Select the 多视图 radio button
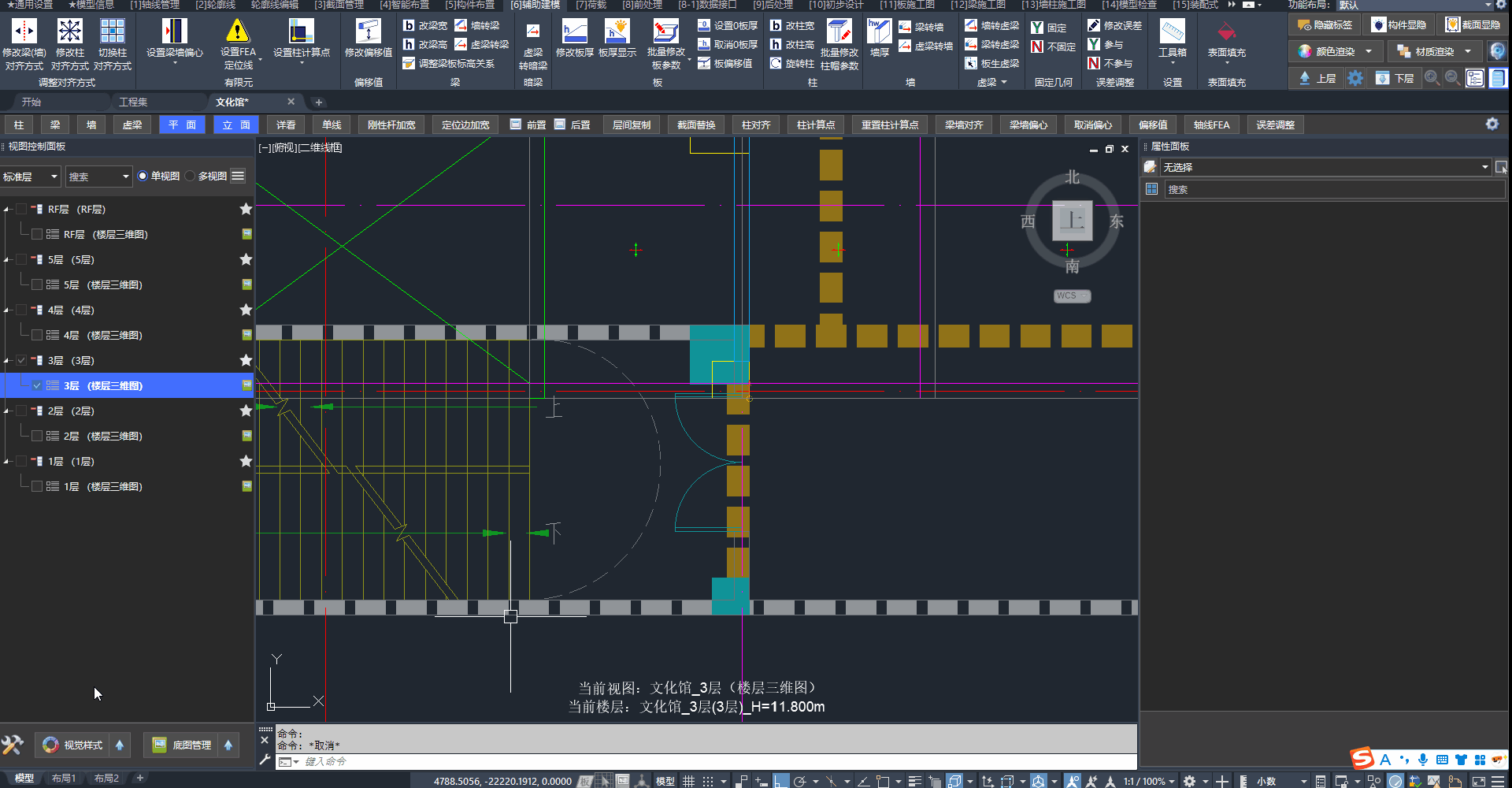The width and height of the screenshot is (1512, 788). 191,176
